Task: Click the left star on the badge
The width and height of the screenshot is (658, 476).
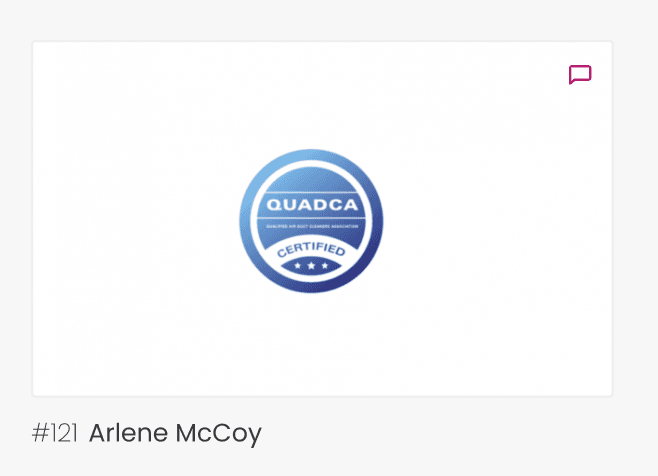Action: pyautogui.click(x=298, y=265)
